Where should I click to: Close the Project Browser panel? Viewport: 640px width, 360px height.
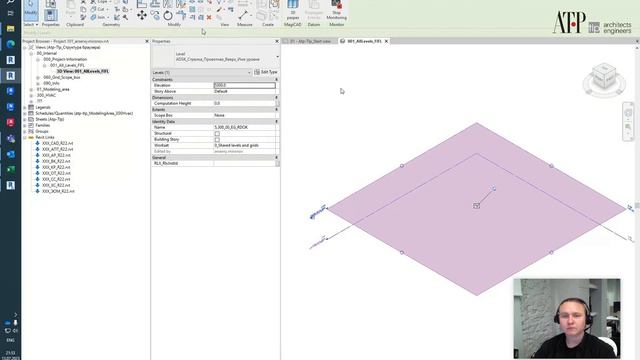click(x=147, y=41)
